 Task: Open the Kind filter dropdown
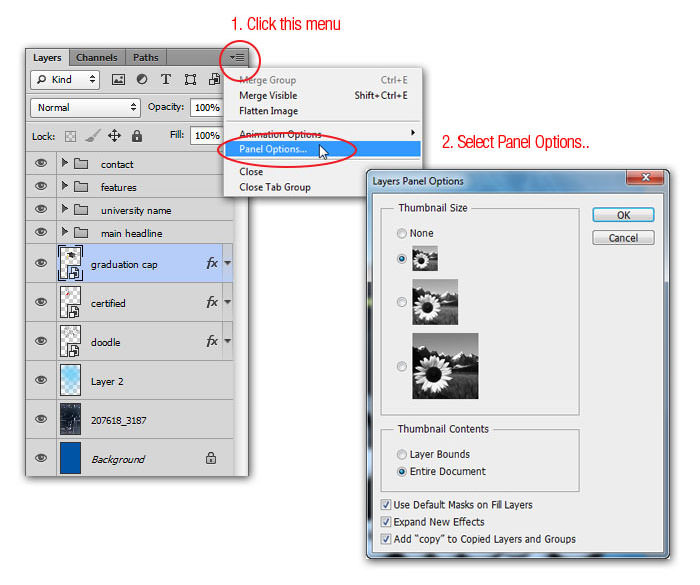coord(65,80)
